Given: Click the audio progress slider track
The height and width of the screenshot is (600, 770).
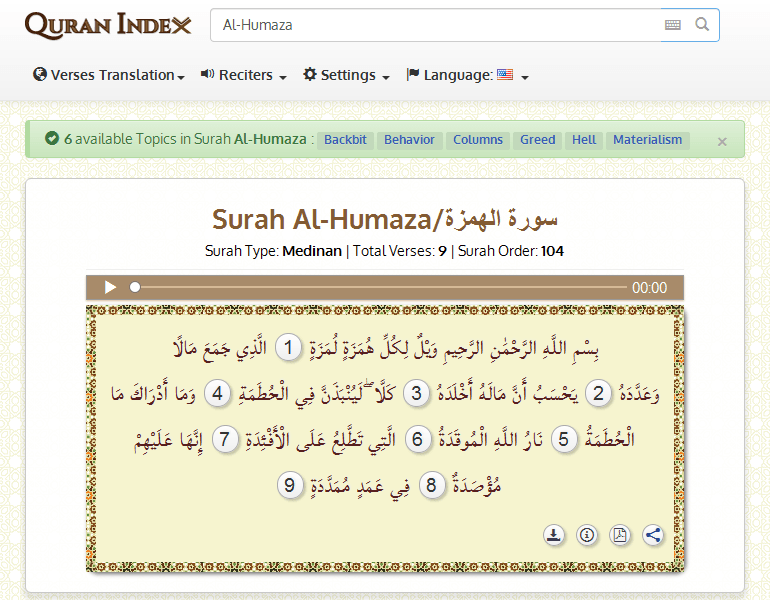Looking at the screenshot, I should point(380,288).
